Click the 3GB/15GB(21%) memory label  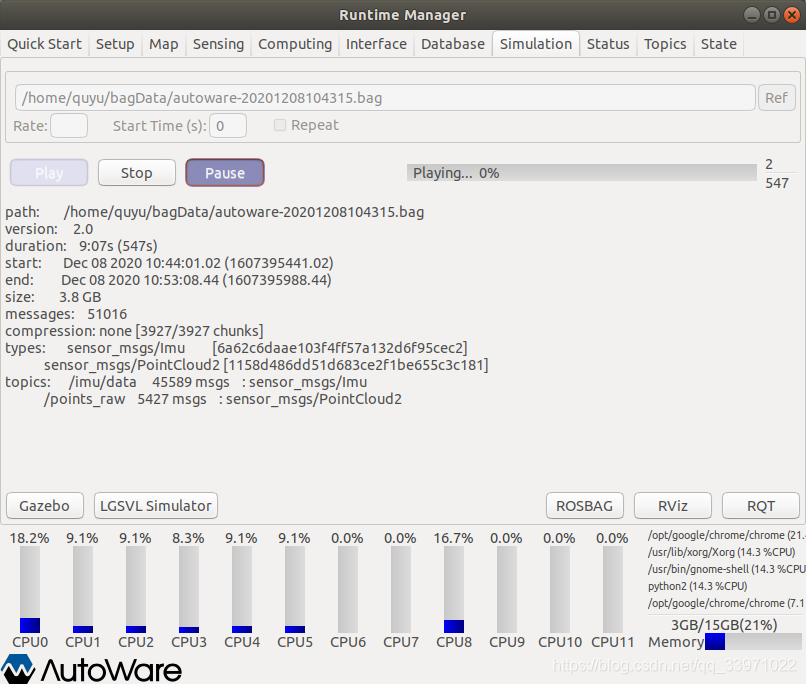coord(724,625)
